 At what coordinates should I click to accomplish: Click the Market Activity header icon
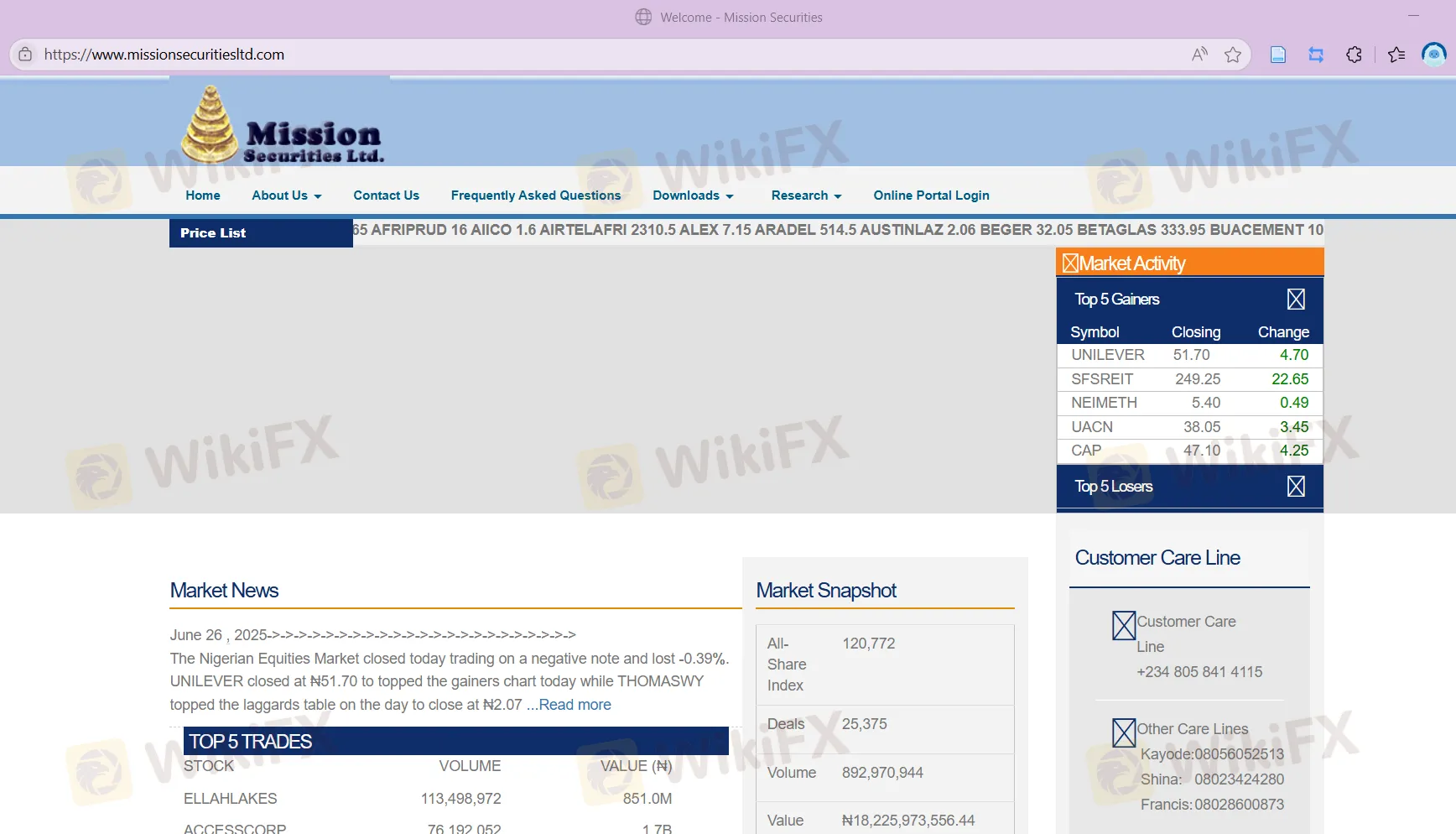[1070, 263]
